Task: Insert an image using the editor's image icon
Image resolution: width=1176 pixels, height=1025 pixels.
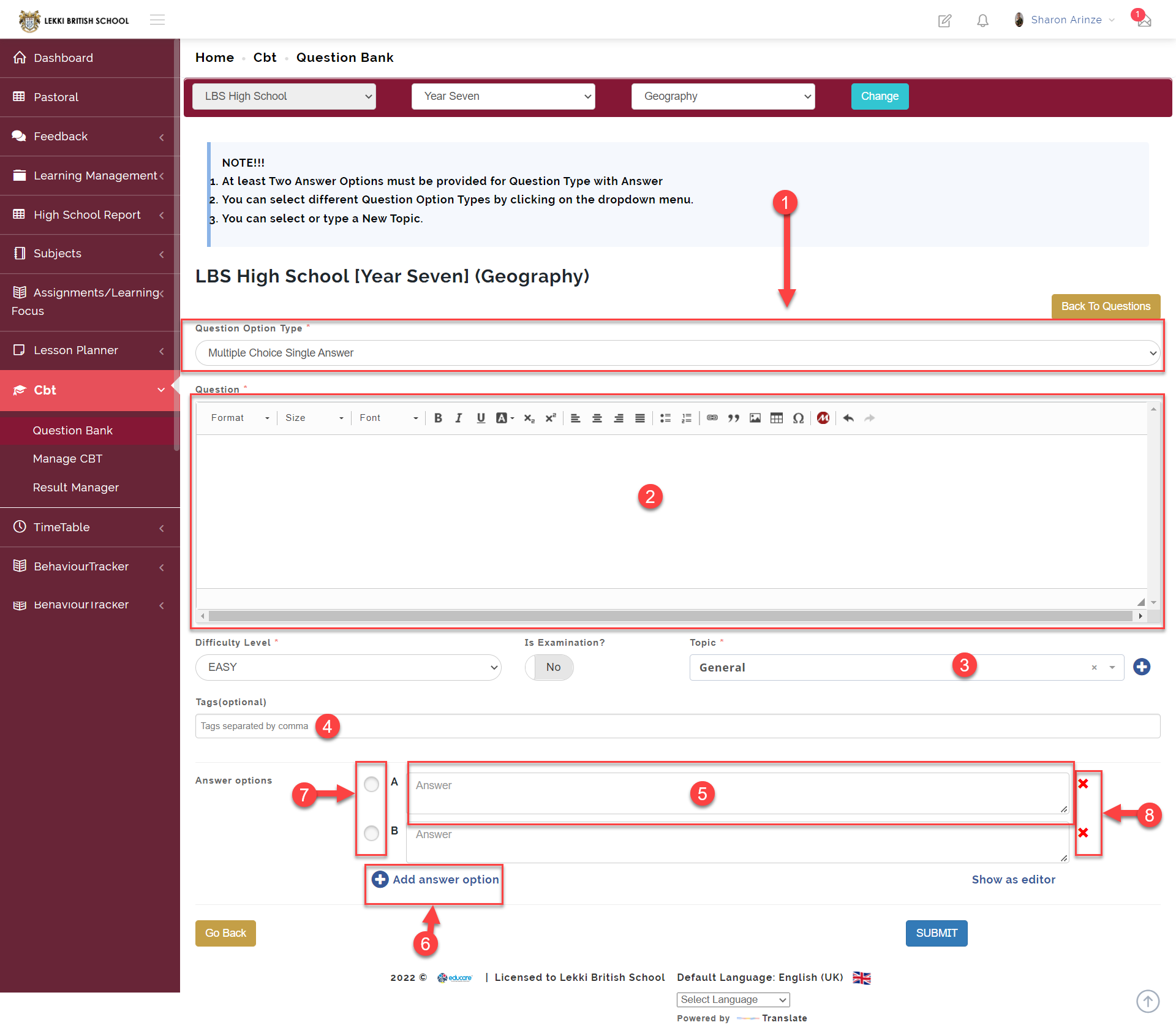Action: click(755, 418)
